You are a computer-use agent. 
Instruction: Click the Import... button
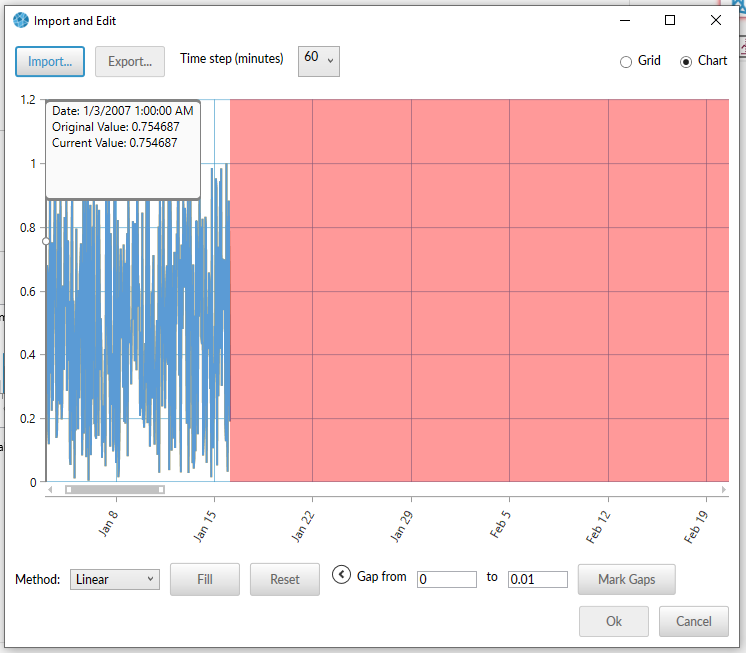coord(50,61)
